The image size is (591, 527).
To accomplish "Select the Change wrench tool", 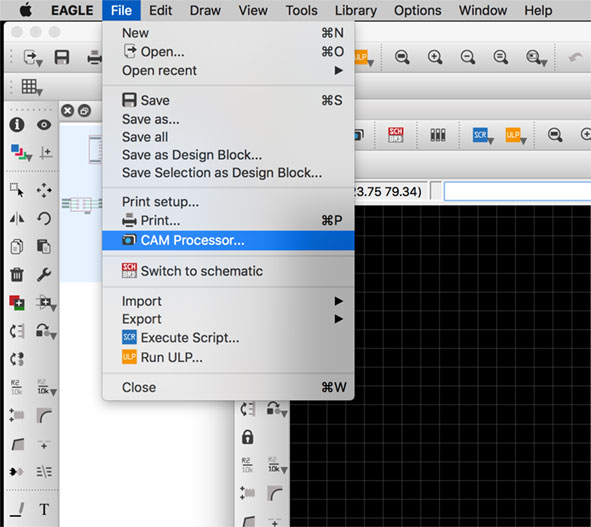I will [44, 274].
